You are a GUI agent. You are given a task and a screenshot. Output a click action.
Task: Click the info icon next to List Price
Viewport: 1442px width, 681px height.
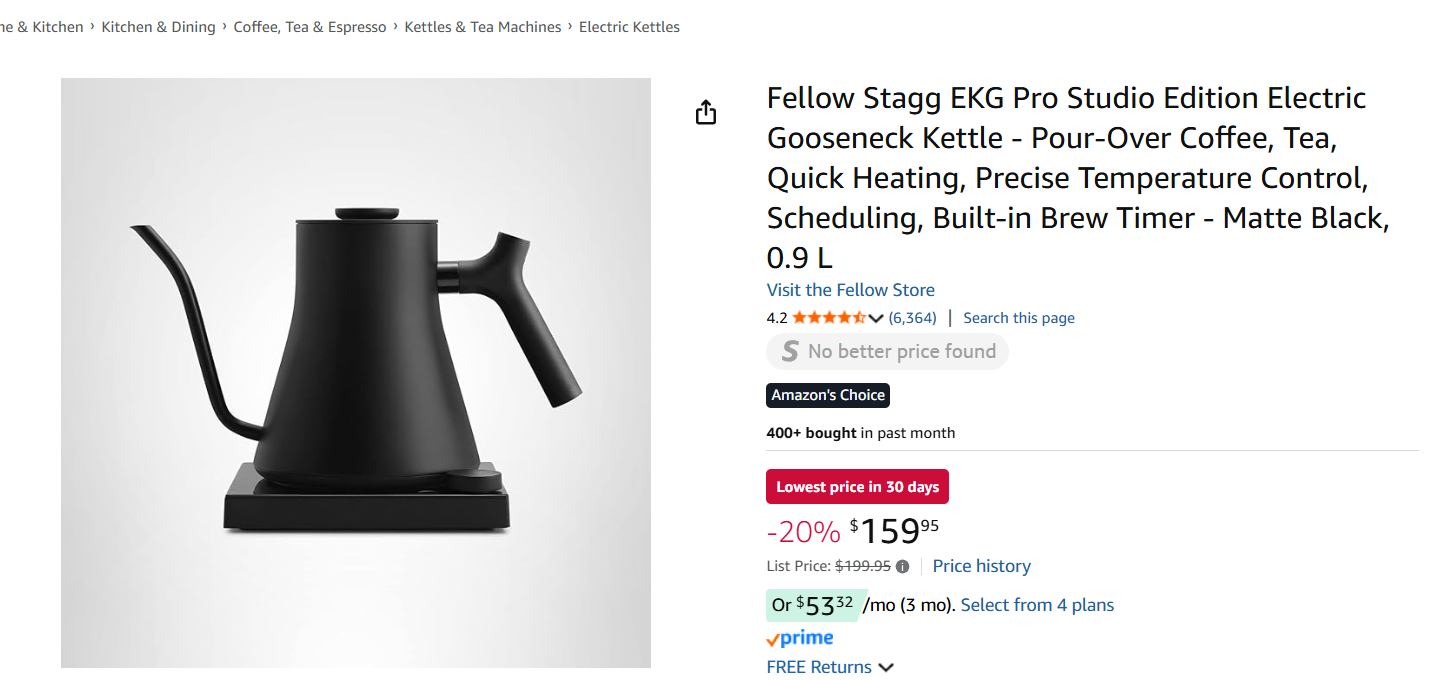(x=902, y=566)
